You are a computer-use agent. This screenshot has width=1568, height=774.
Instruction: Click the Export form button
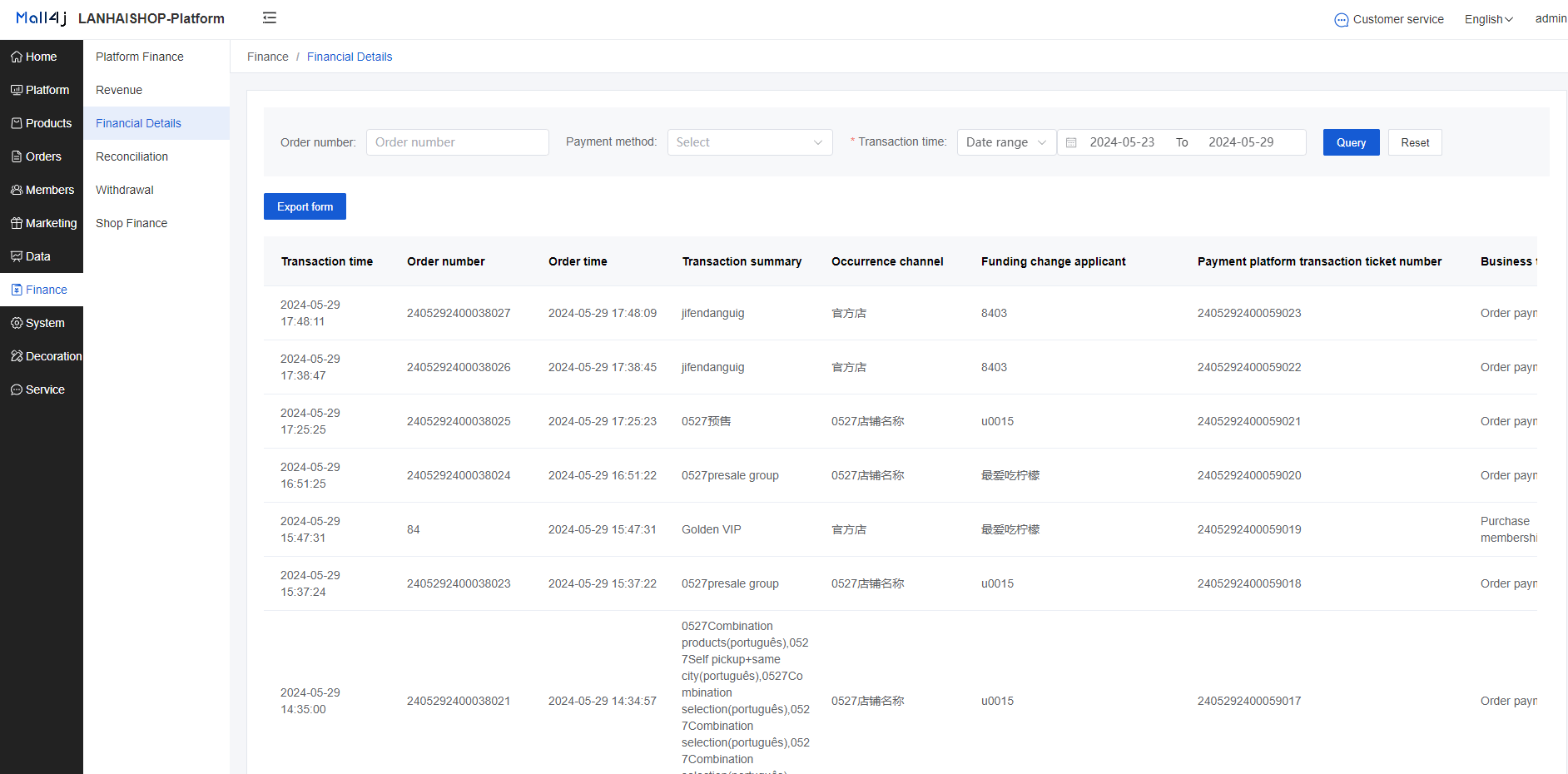[x=305, y=206]
